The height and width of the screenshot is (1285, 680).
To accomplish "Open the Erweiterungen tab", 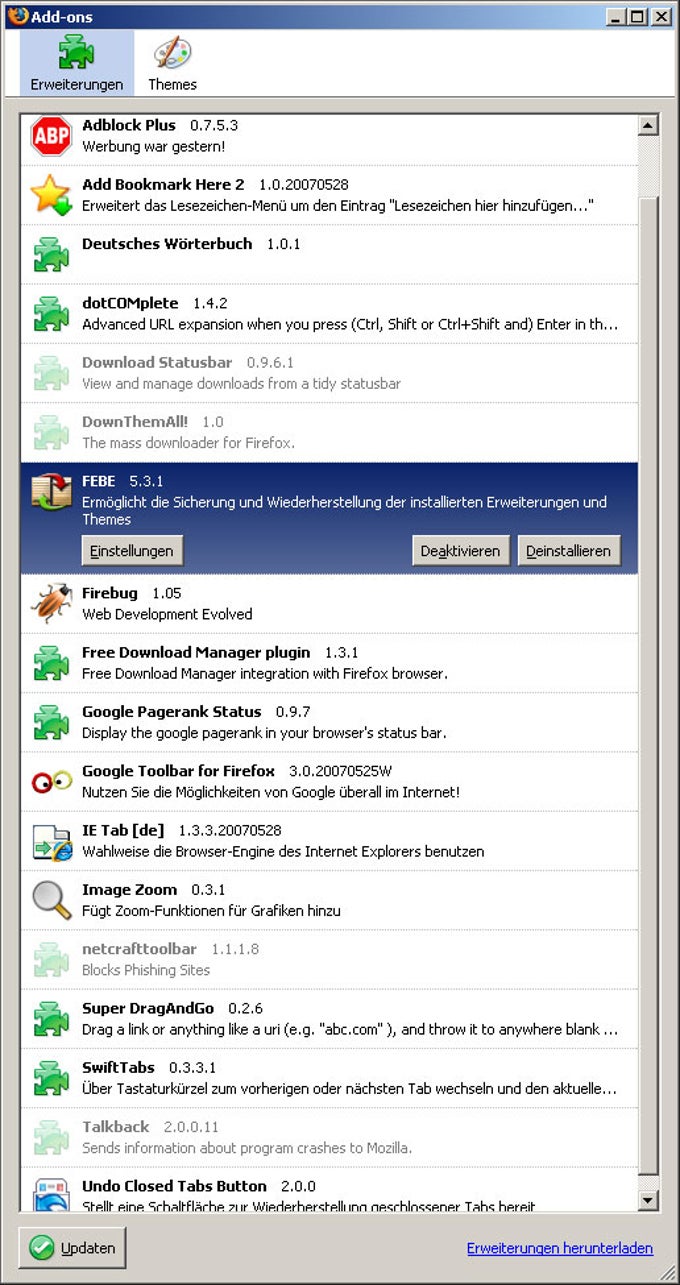I will coord(77,63).
